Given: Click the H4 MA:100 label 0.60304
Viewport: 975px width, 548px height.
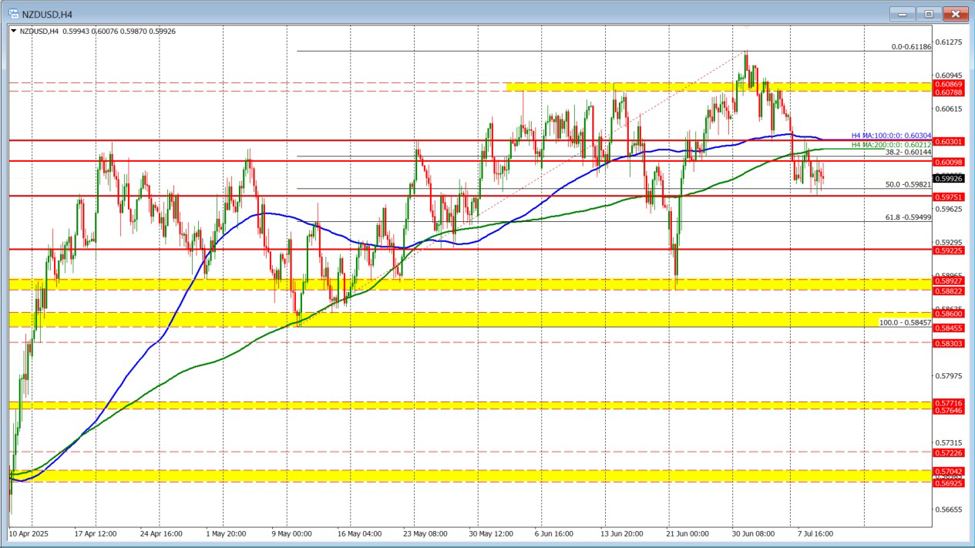Looking at the screenshot, I should coord(891,136).
